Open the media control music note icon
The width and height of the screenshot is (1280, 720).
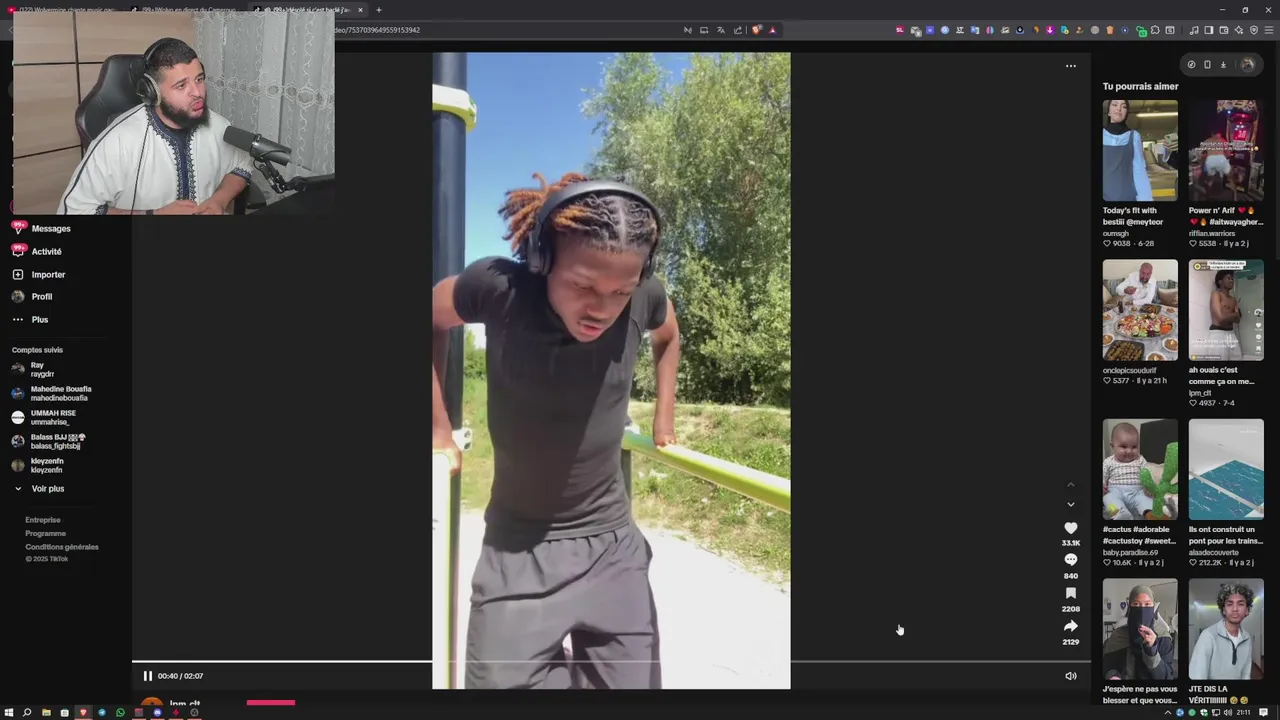point(1194,30)
